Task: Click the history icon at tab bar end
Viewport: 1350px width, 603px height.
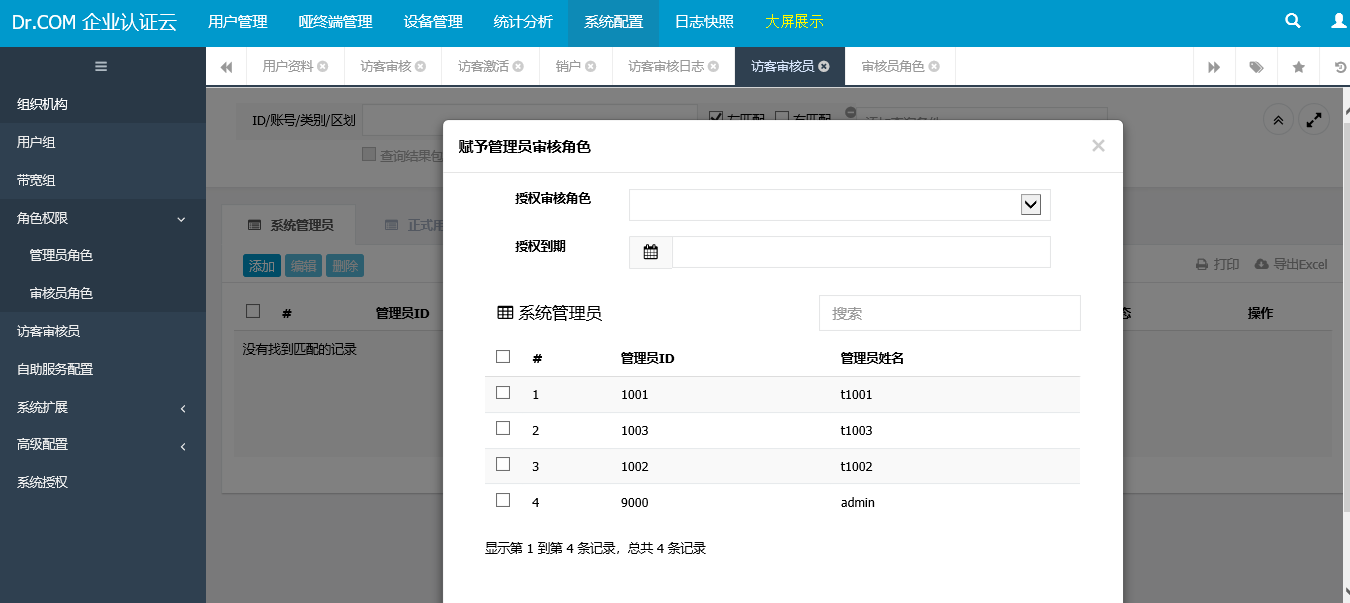Action: pyautogui.click(x=1341, y=67)
